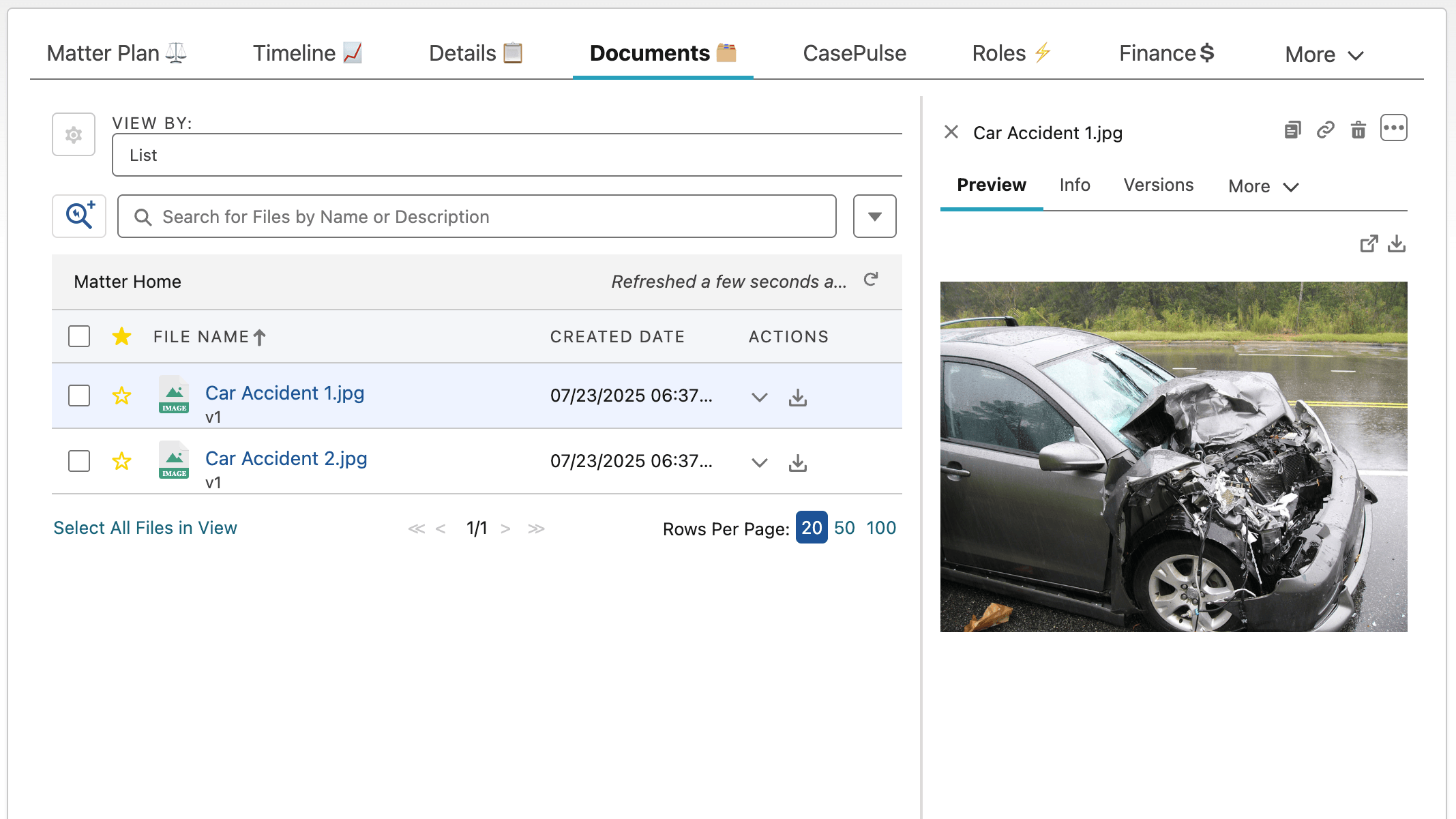Open the Car Accident 2.jpg file link
The width and height of the screenshot is (1456, 819).
point(286,458)
